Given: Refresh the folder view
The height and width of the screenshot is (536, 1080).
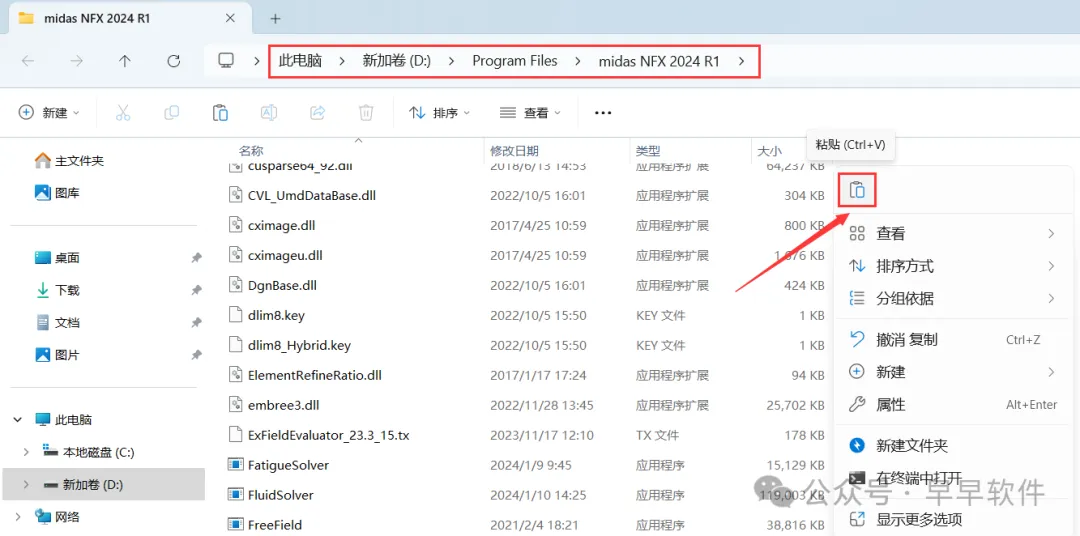Looking at the screenshot, I should coord(174,61).
